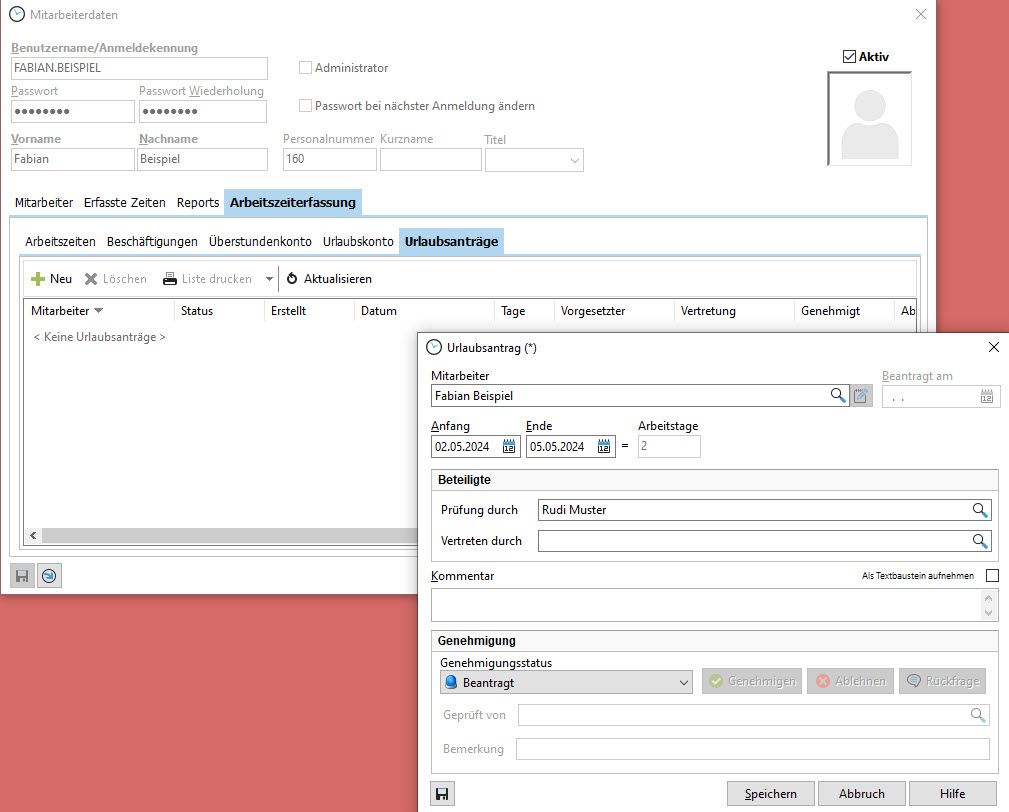Click the search icon for Prüfung durch
The width and height of the screenshot is (1009, 812).
tap(980, 510)
